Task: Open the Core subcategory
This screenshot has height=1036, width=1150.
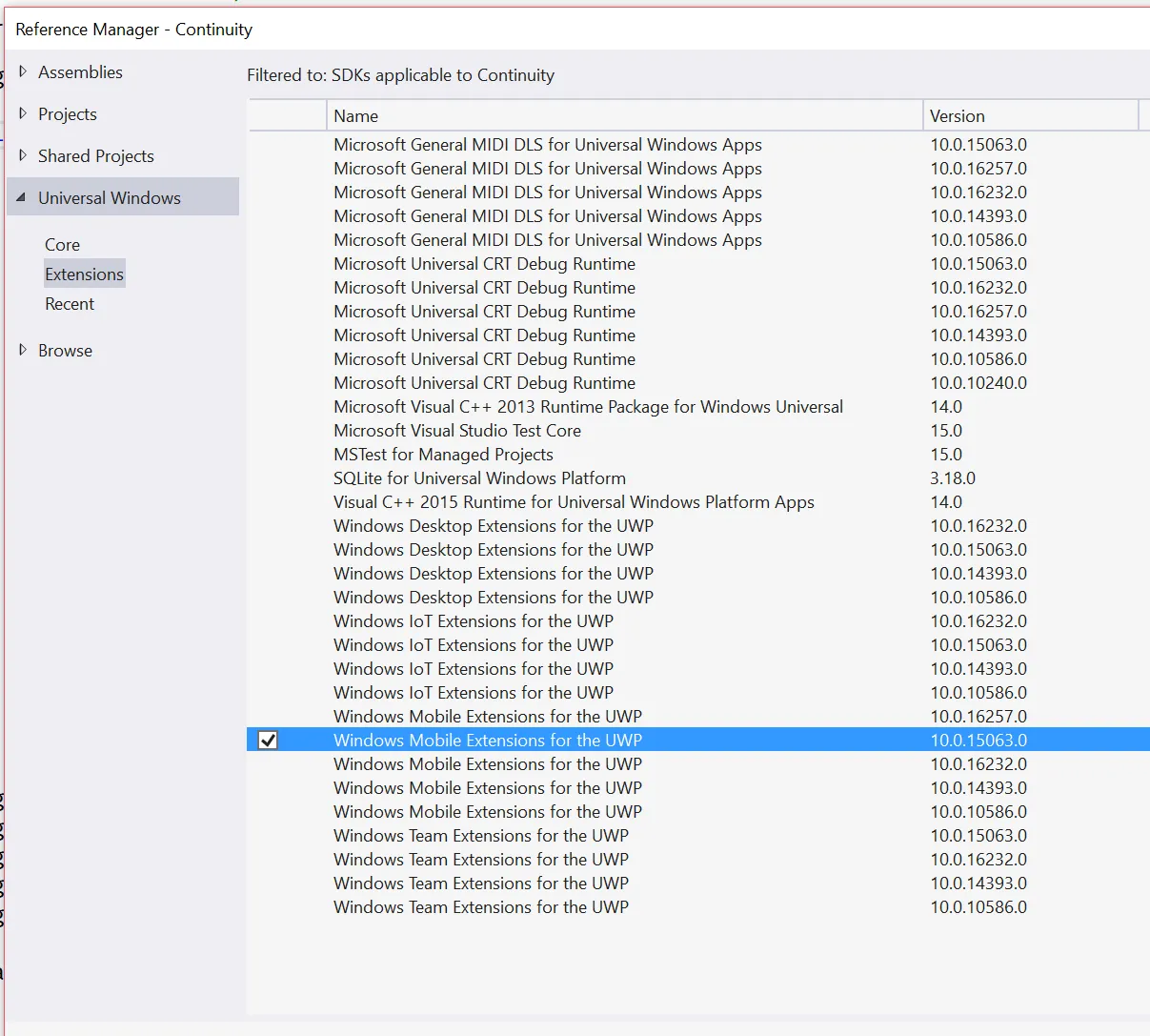Action: [x=62, y=245]
